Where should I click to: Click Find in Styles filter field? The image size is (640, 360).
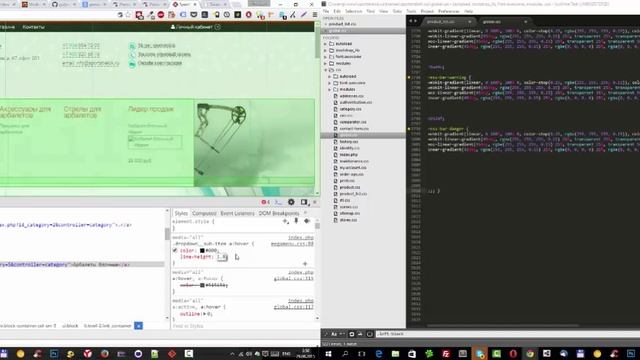(243, 326)
